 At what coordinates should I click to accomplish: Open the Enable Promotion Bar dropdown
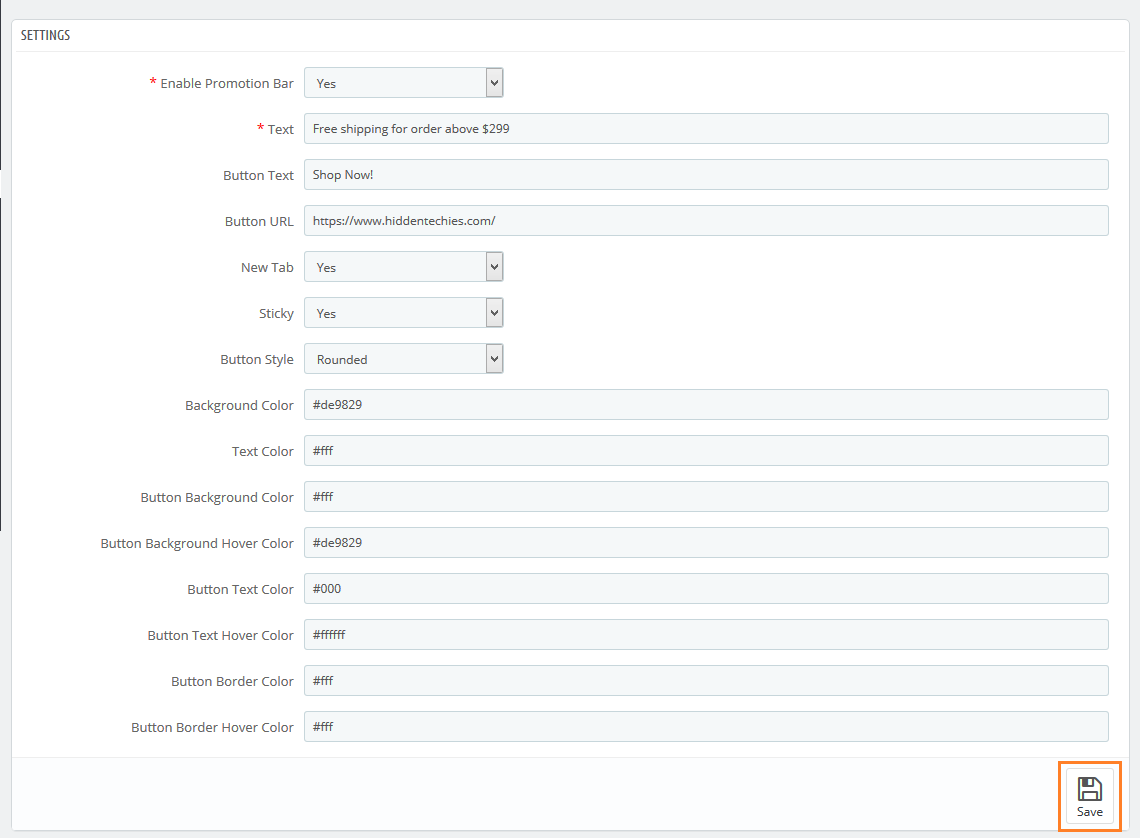(403, 82)
